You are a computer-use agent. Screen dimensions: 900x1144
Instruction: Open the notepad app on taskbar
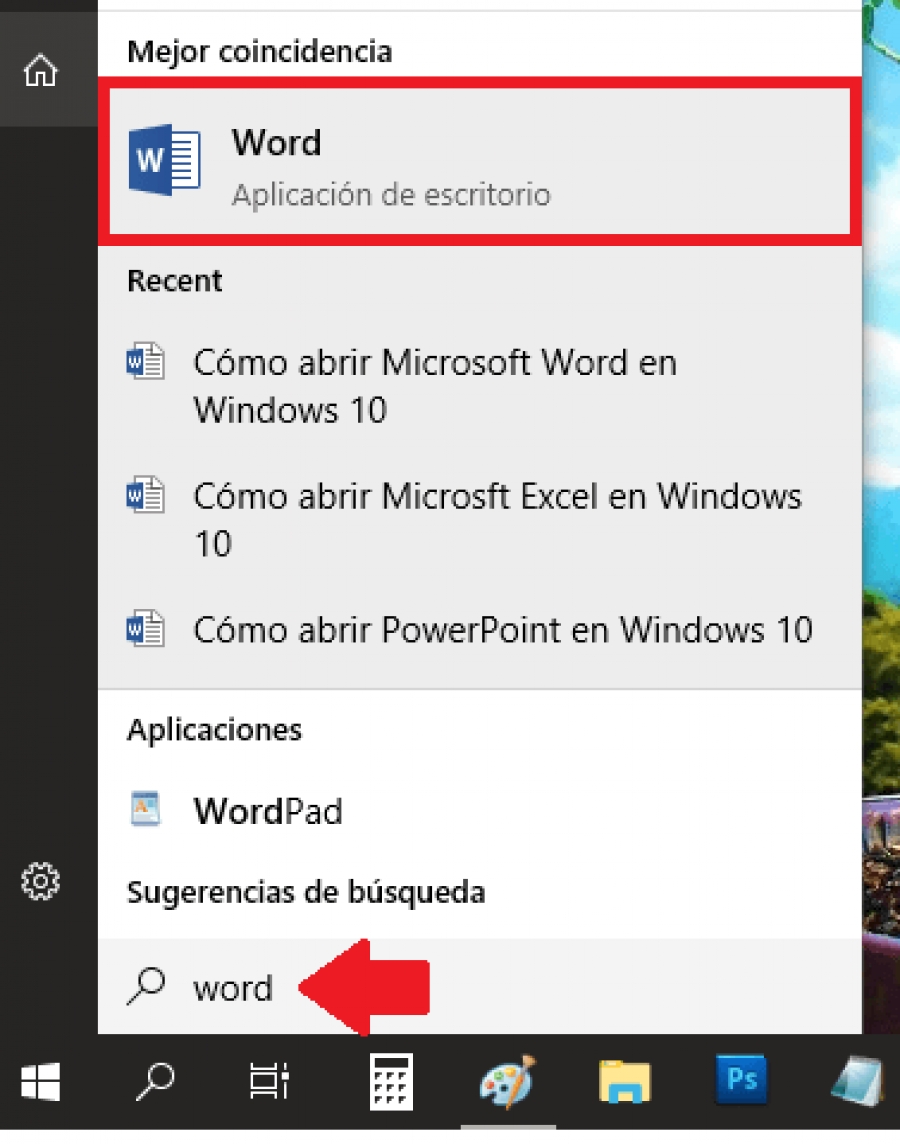[x=858, y=1081]
